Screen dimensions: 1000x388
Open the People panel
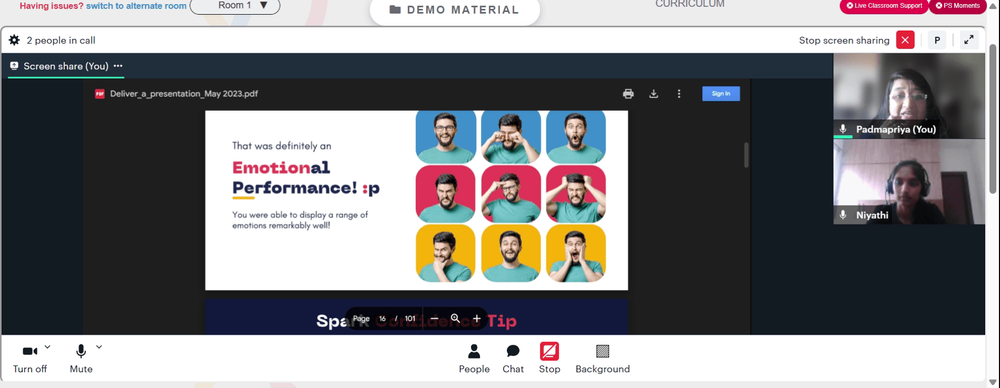coord(474,359)
